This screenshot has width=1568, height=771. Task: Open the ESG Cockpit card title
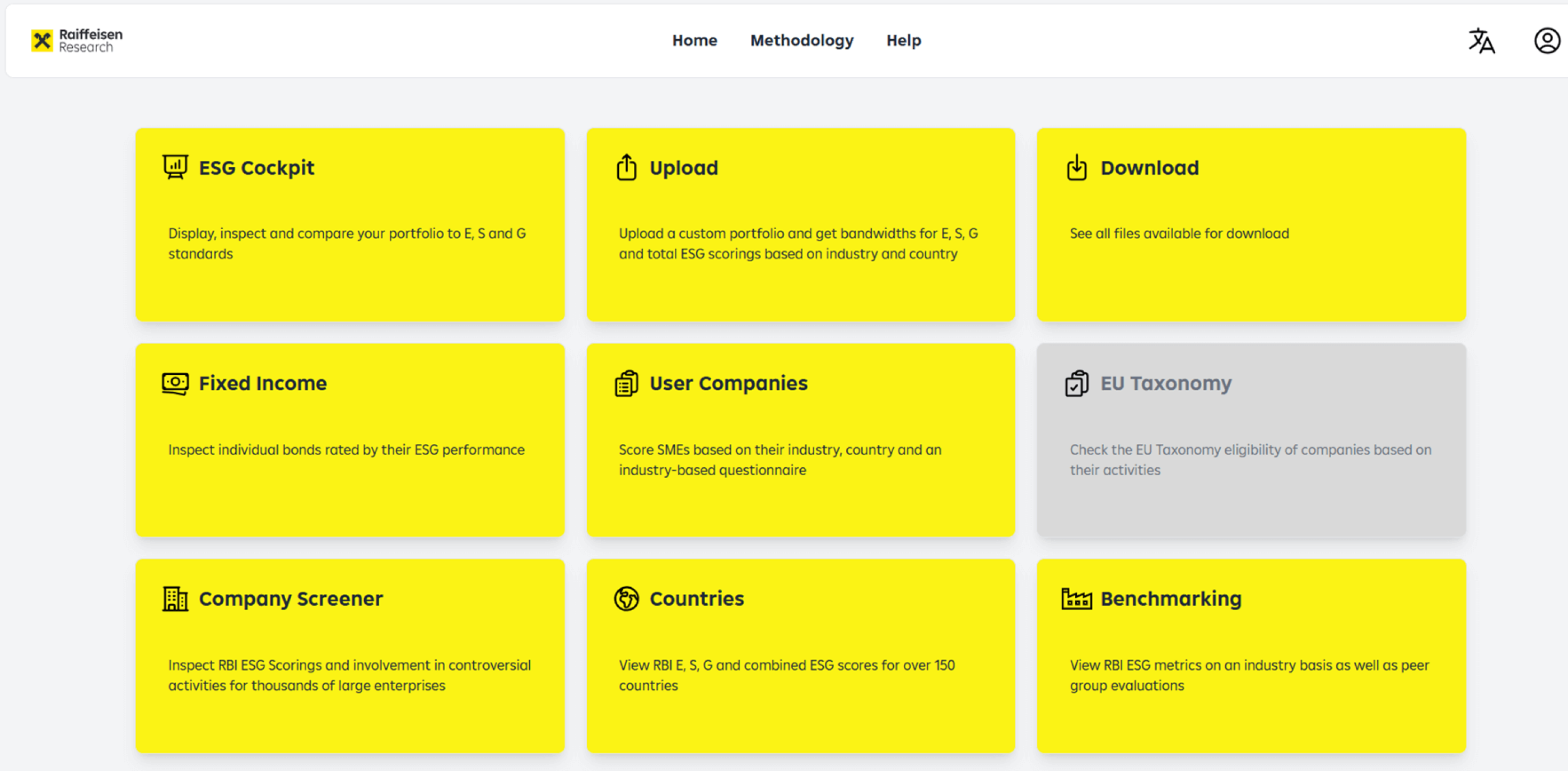coord(256,168)
